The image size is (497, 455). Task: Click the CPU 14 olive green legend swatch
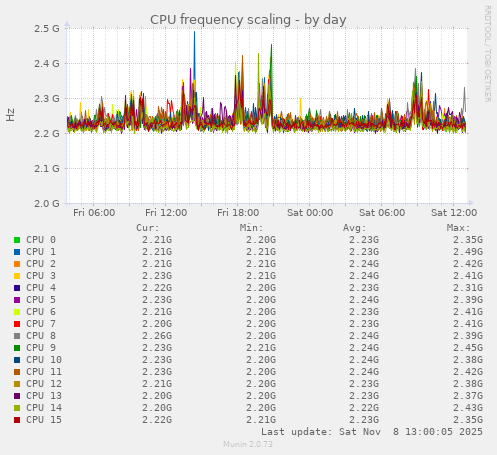17,408
